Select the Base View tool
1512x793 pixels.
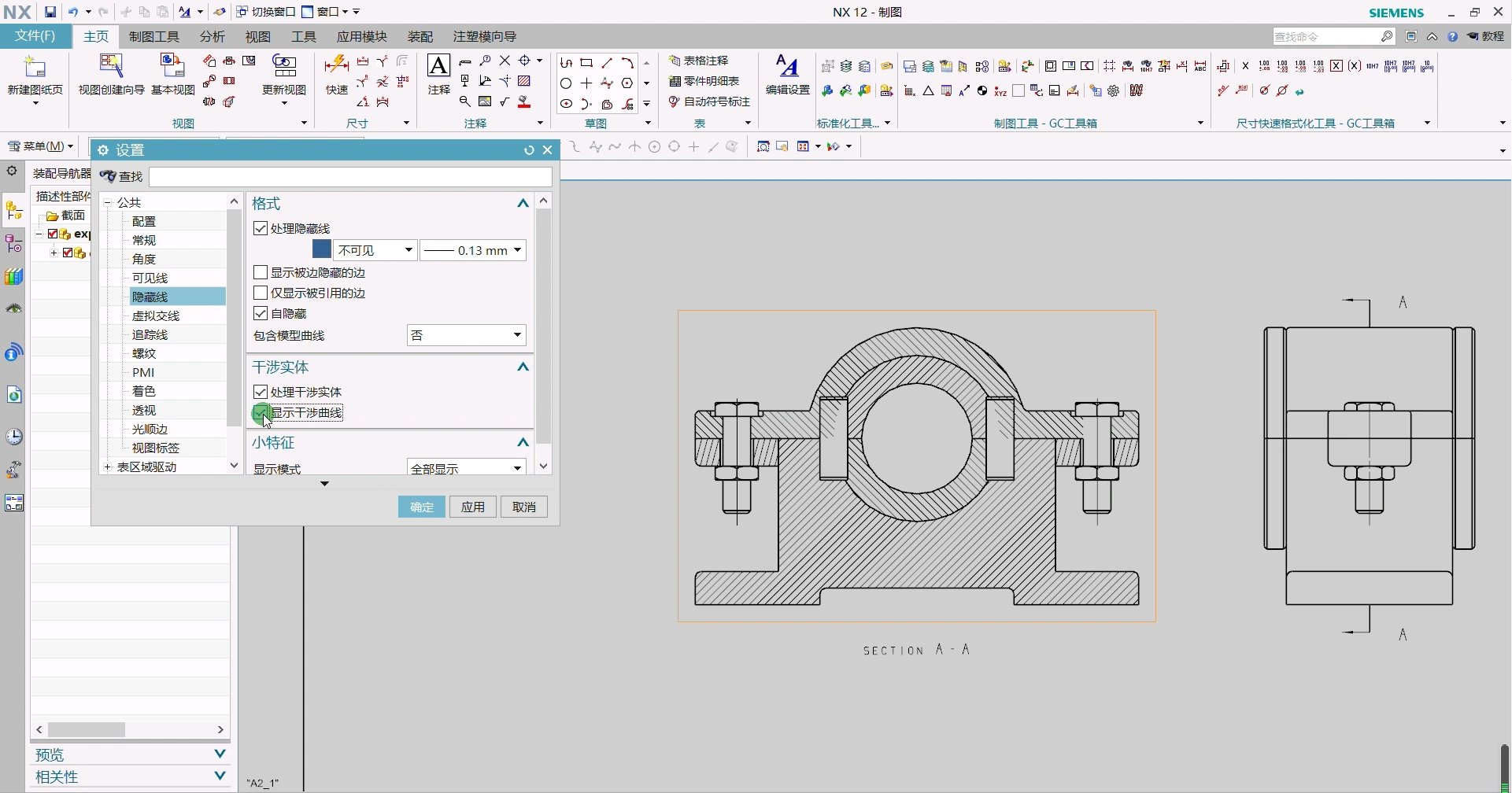(172, 67)
